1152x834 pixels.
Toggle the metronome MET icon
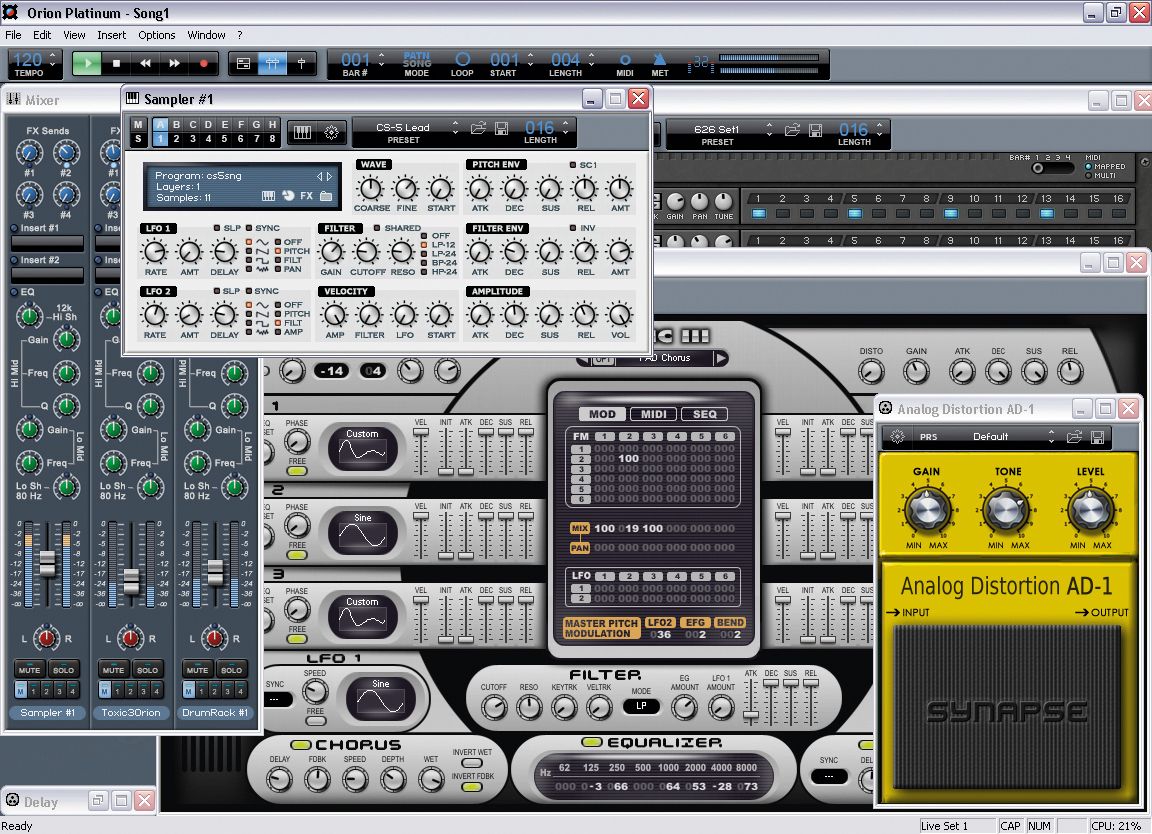pos(660,63)
